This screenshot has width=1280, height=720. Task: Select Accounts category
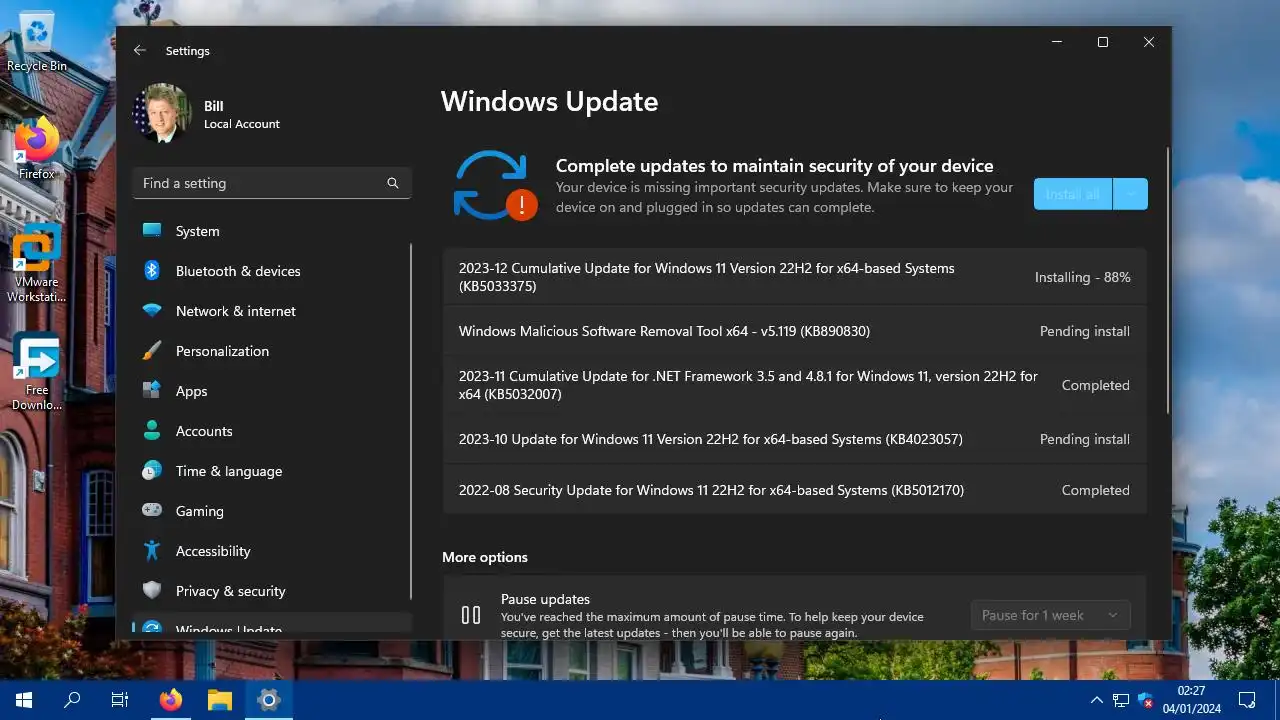tap(271, 431)
